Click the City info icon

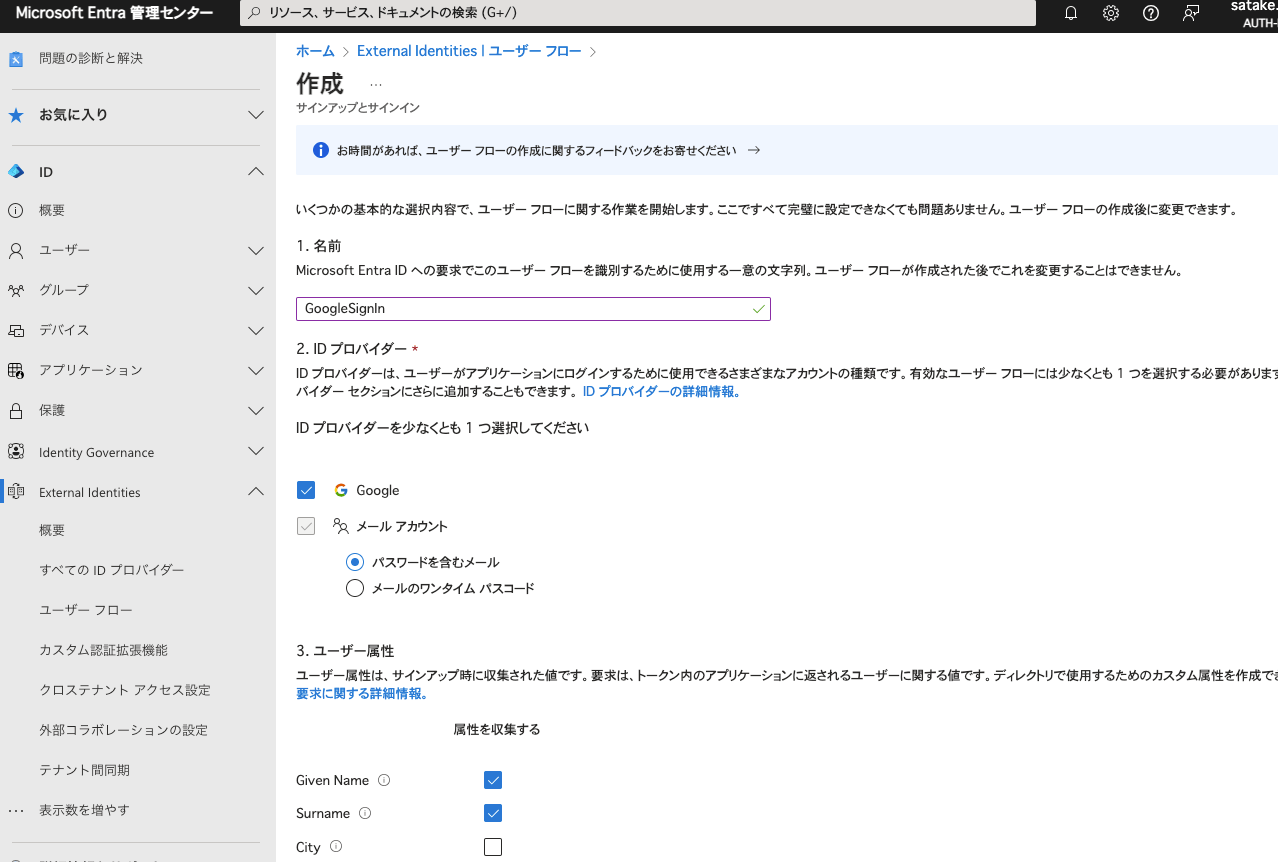click(336, 846)
